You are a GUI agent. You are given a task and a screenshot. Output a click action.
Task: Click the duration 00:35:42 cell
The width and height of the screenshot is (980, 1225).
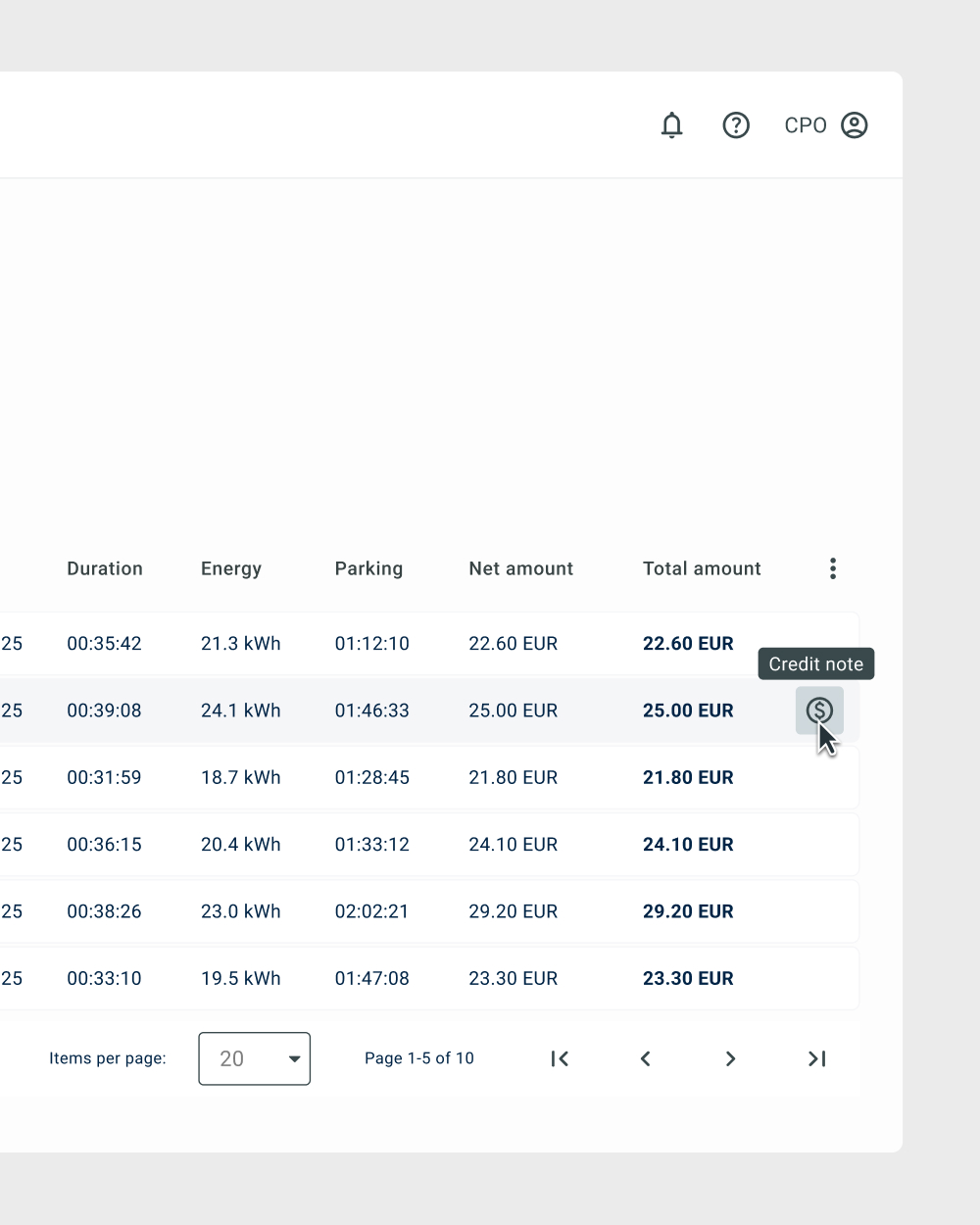(x=104, y=644)
